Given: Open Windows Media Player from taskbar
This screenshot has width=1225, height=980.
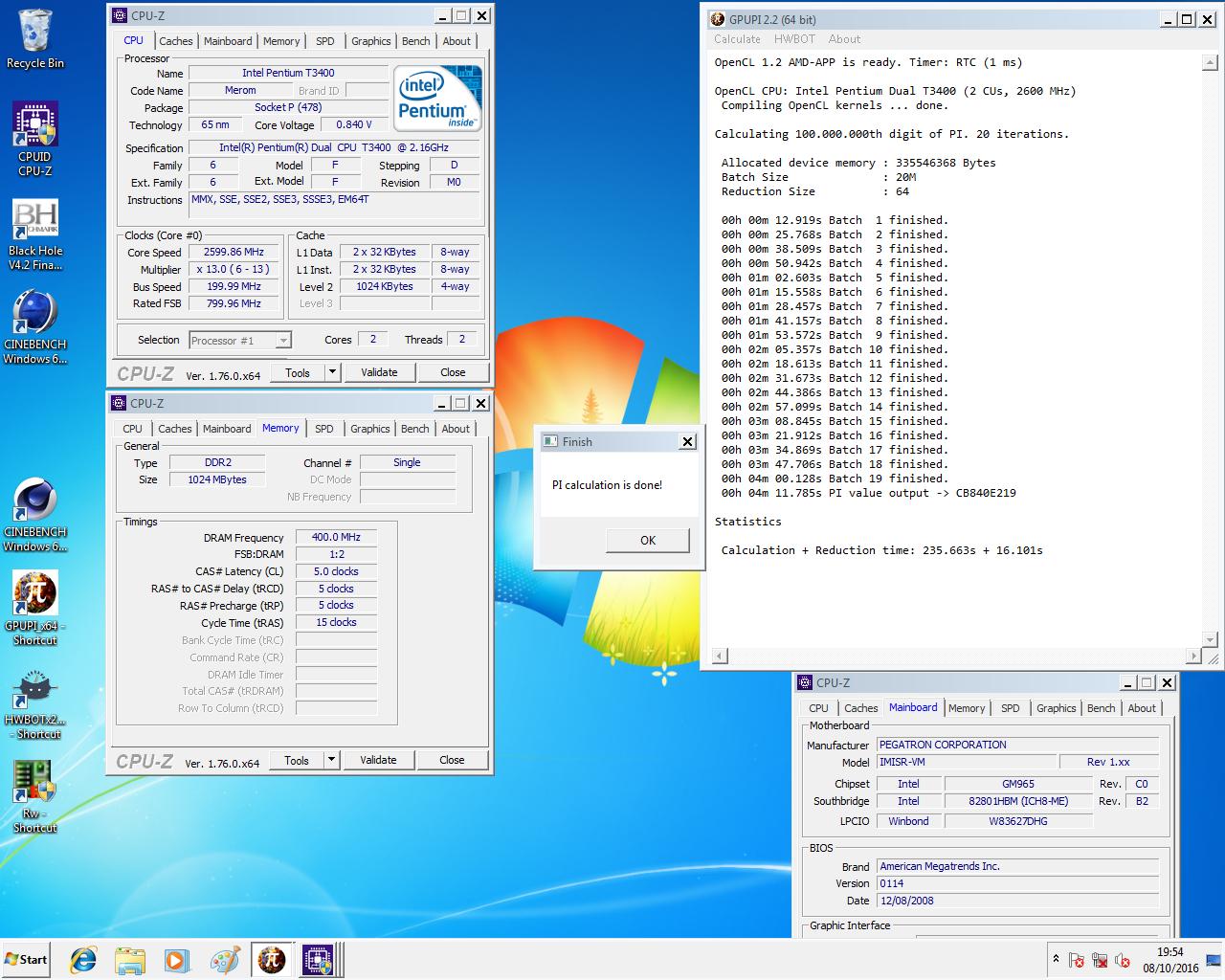Looking at the screenshot, I should [176, 960].
